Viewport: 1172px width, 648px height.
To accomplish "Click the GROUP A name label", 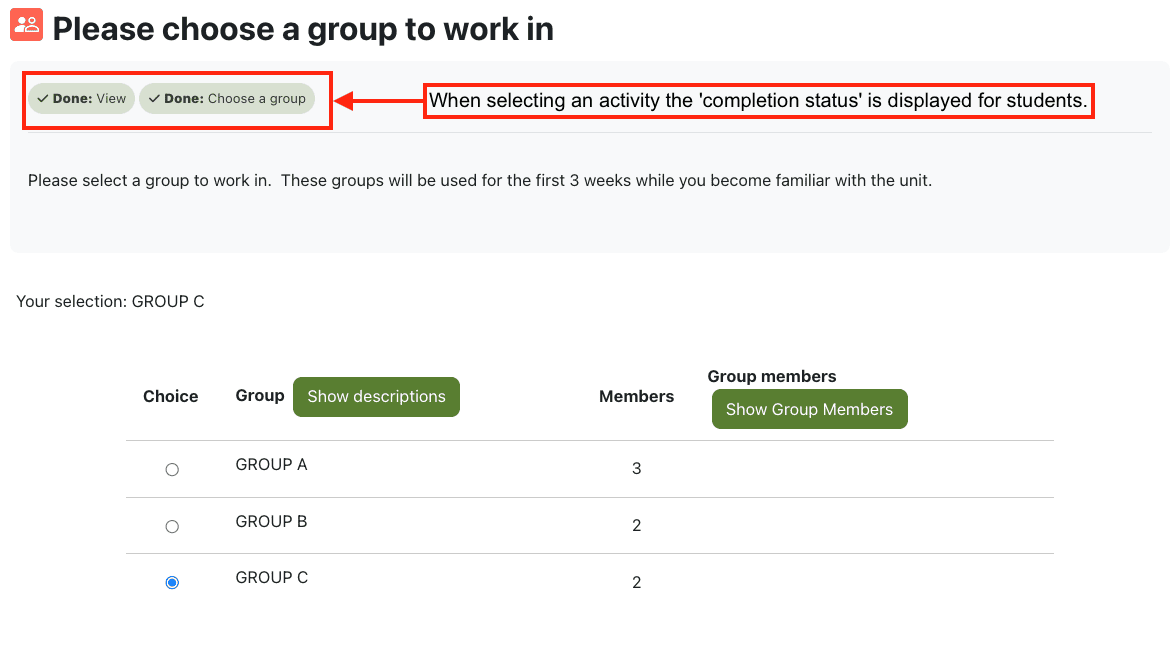I will click(271, 464).
